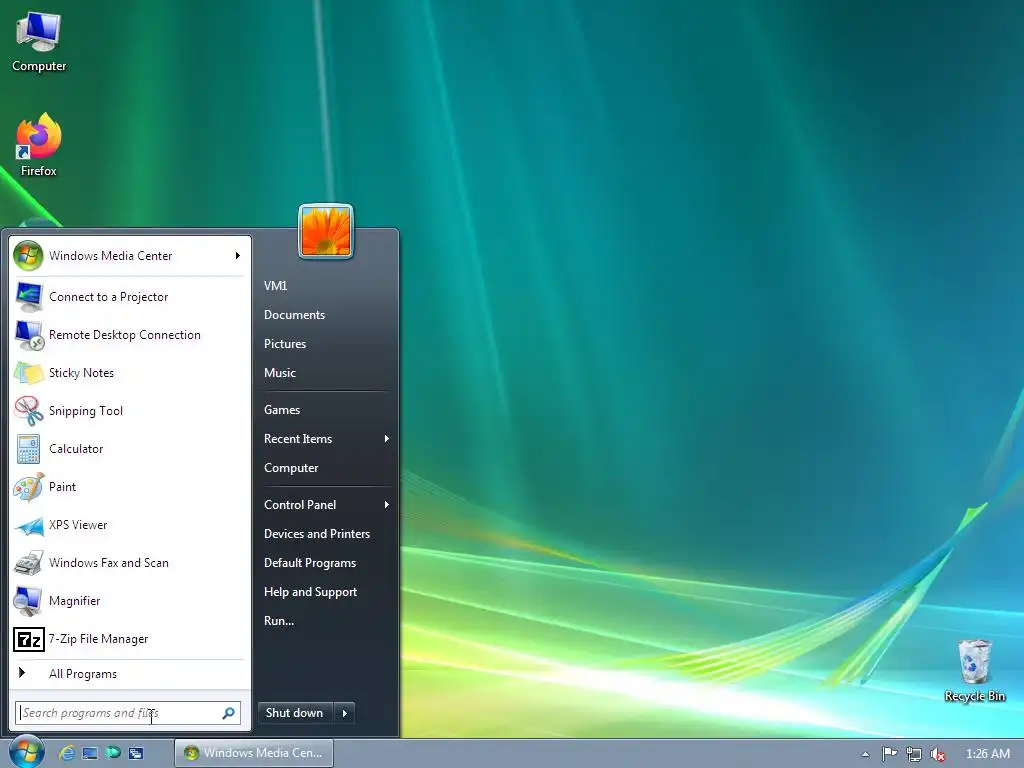Launch the Snipping Tool

129,411
